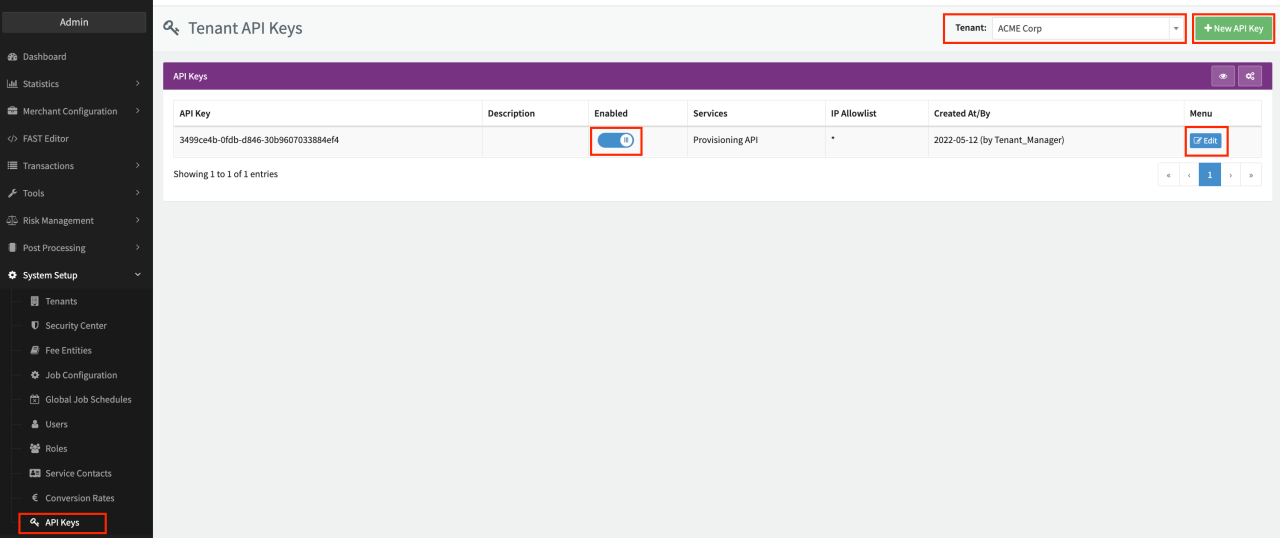Screen dimensions: 1280x538
Task: Click the Job Configuration gear icon
Action: coord(35,375)
